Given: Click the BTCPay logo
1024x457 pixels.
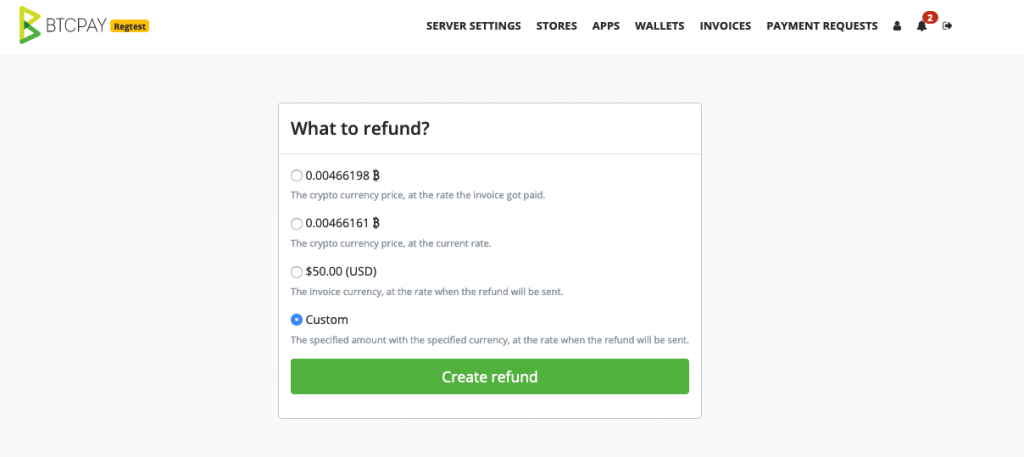Looking at the screenshot, I should click(x=63, y=25).
